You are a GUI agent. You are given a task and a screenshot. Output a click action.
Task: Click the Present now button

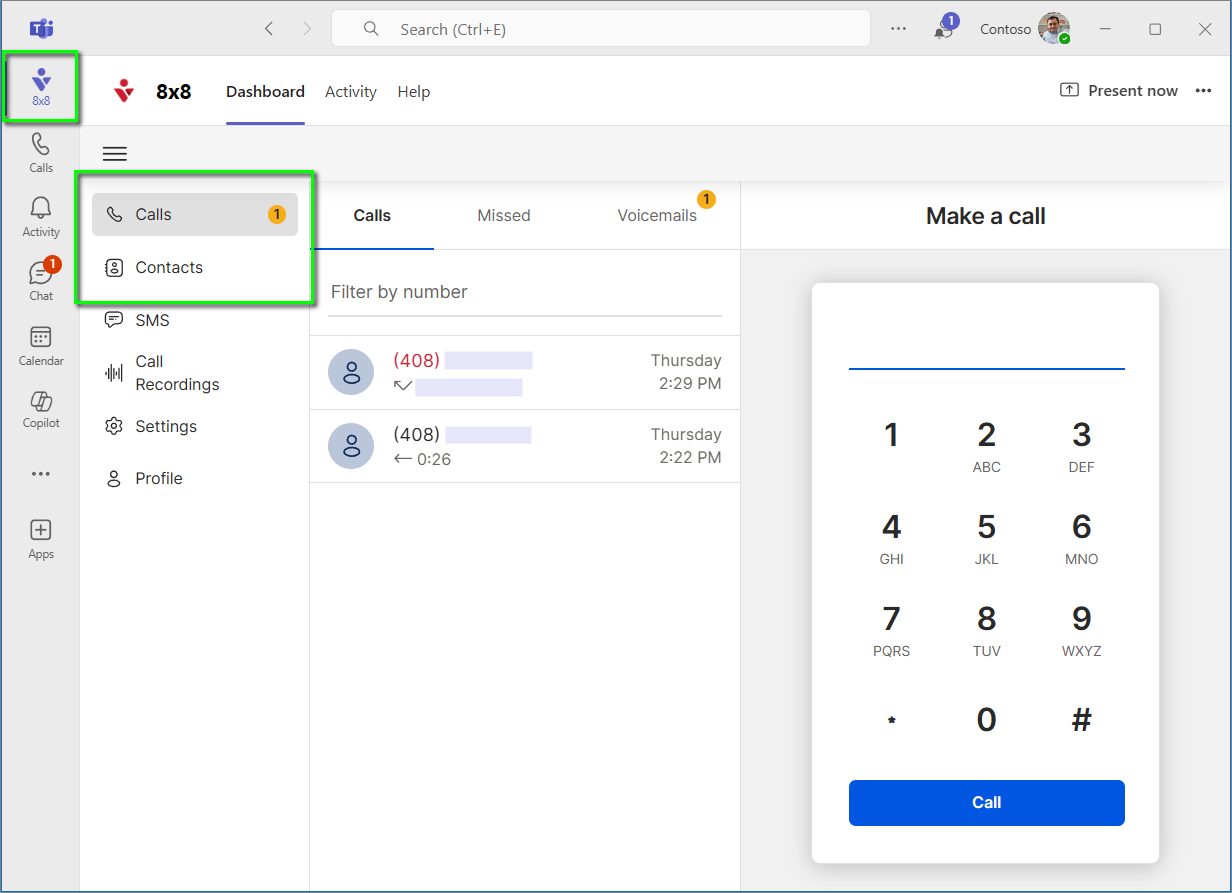click(1119, 91)
